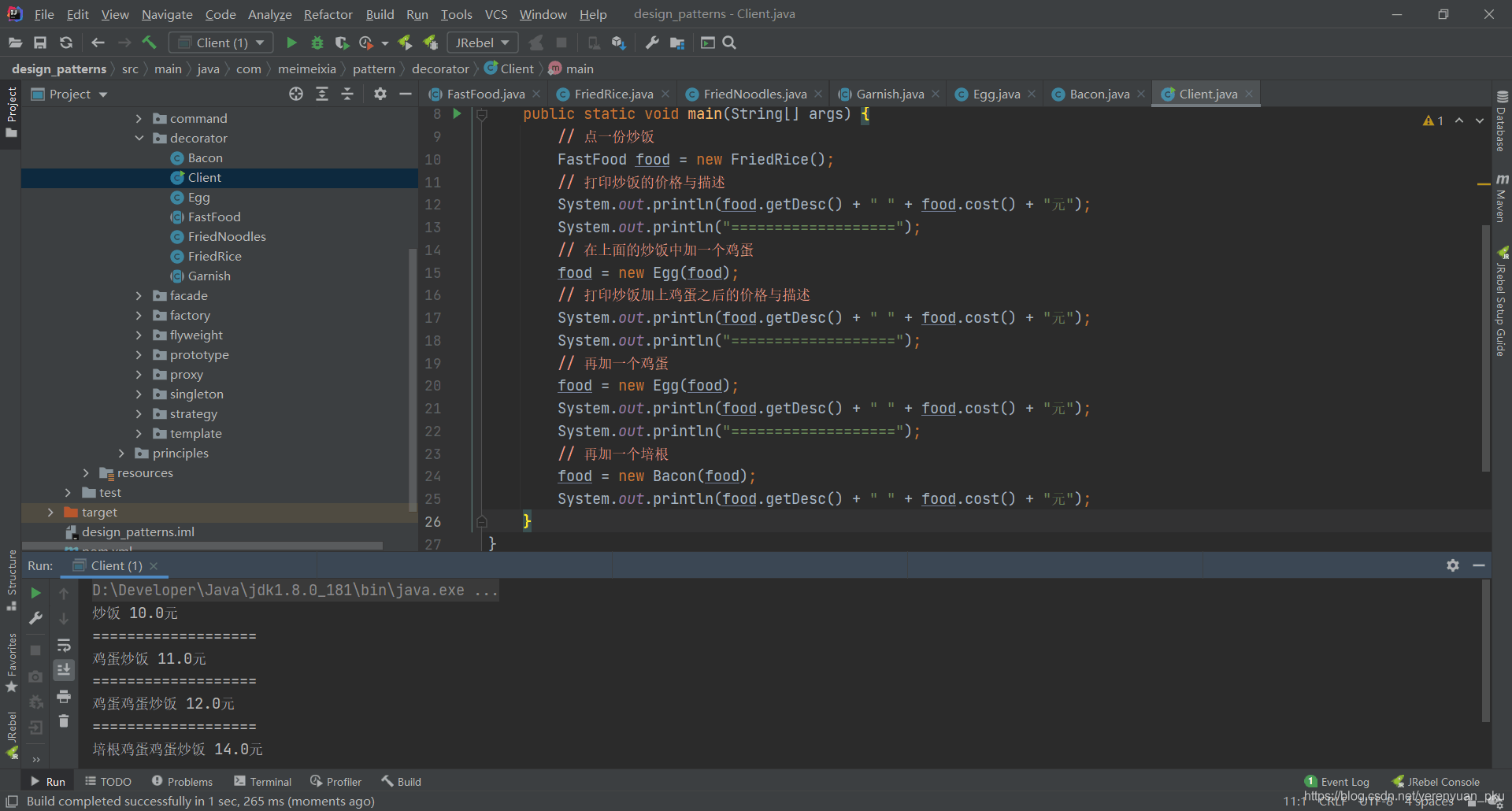Toggle scroll to end in the Run console
The width and height of the screenshot is (1512, 811).
(x=64, y=670)
